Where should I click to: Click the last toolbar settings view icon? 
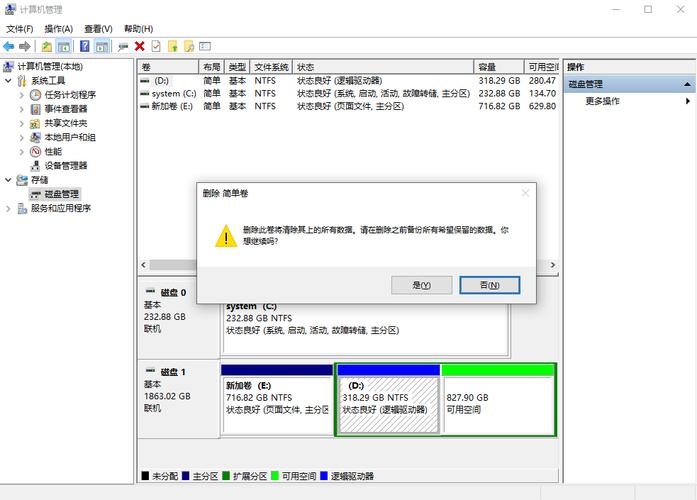(205, 46)
